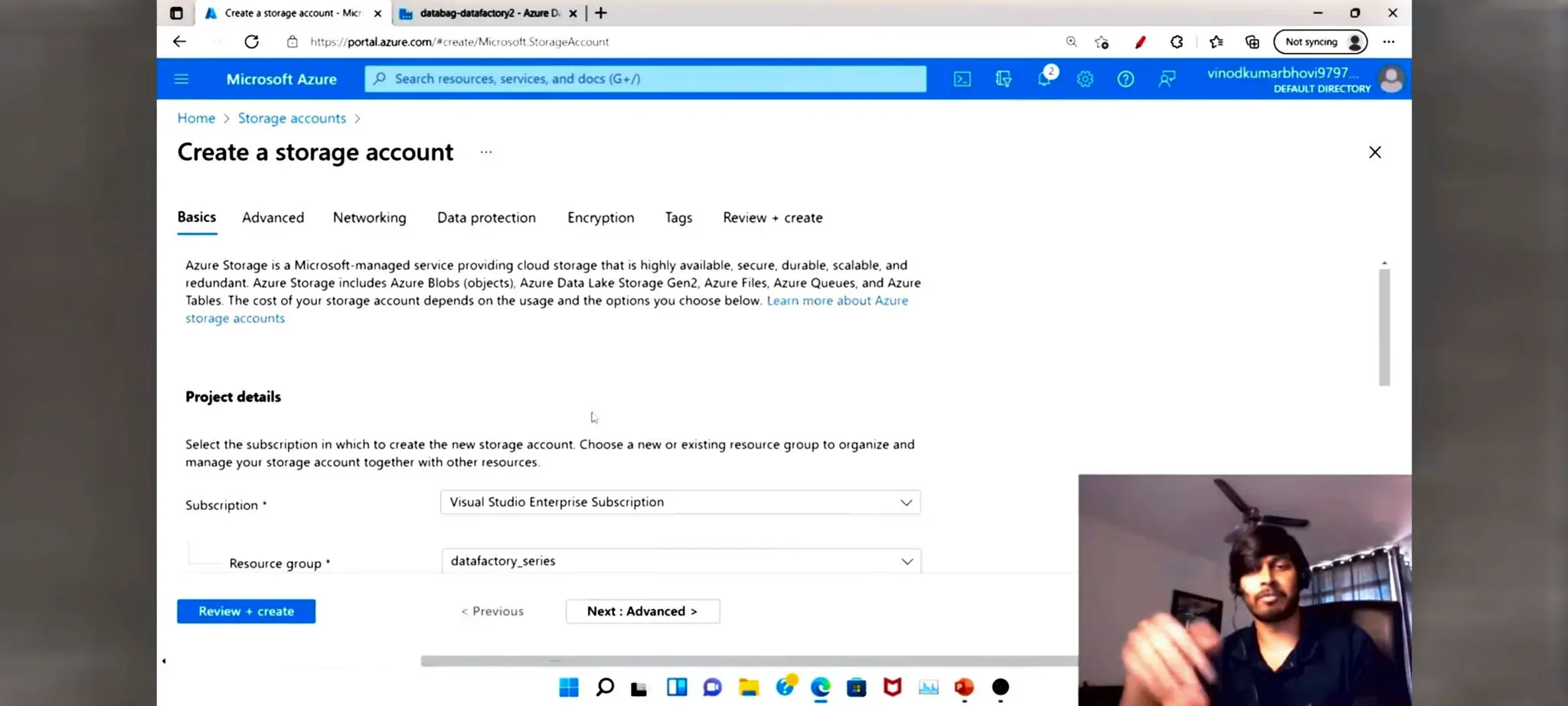Open Chat from the taskbar

point(713,688)
